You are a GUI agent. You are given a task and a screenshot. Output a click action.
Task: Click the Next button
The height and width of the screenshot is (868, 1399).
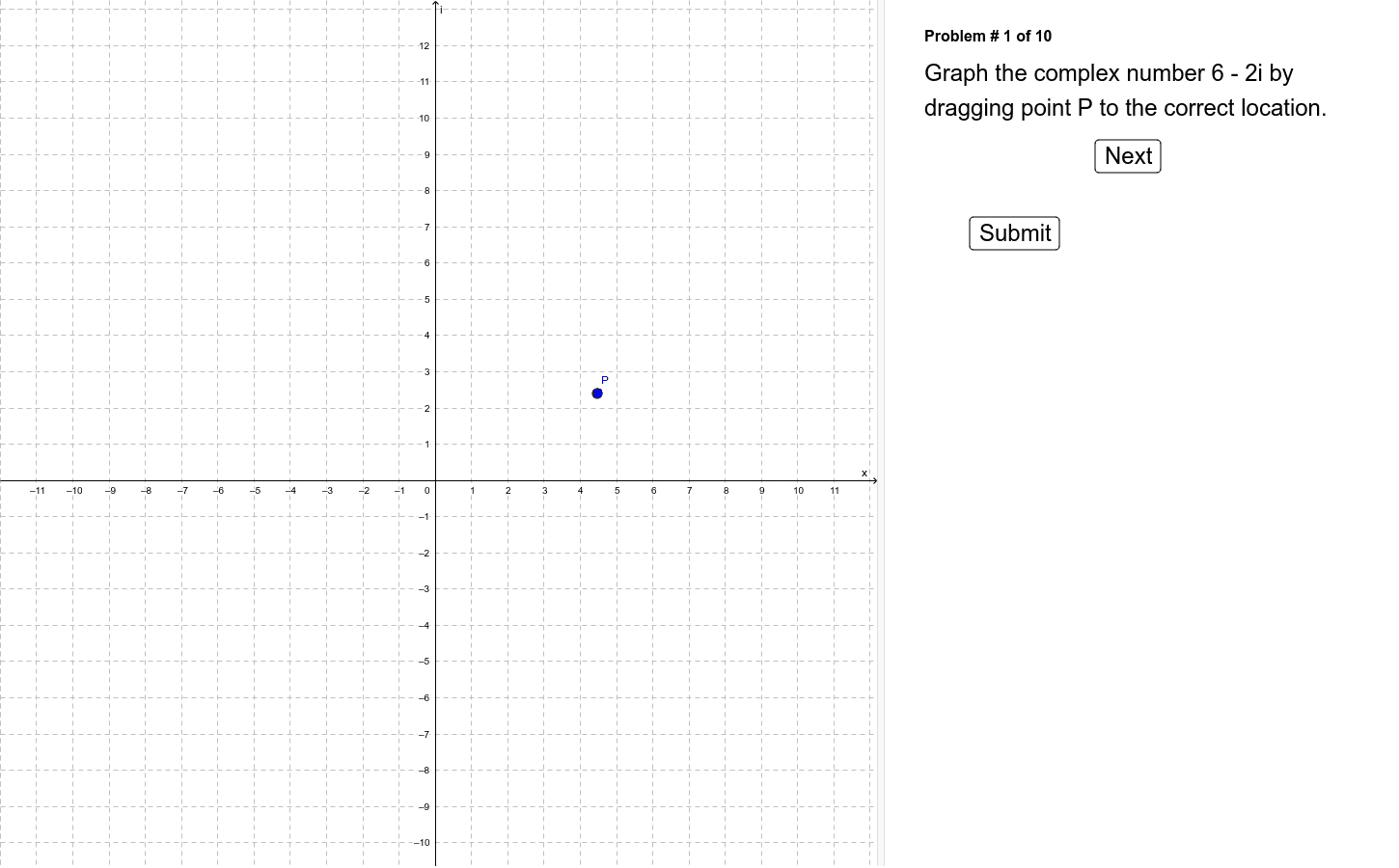pyautogui.click(x=1128, y=156)
